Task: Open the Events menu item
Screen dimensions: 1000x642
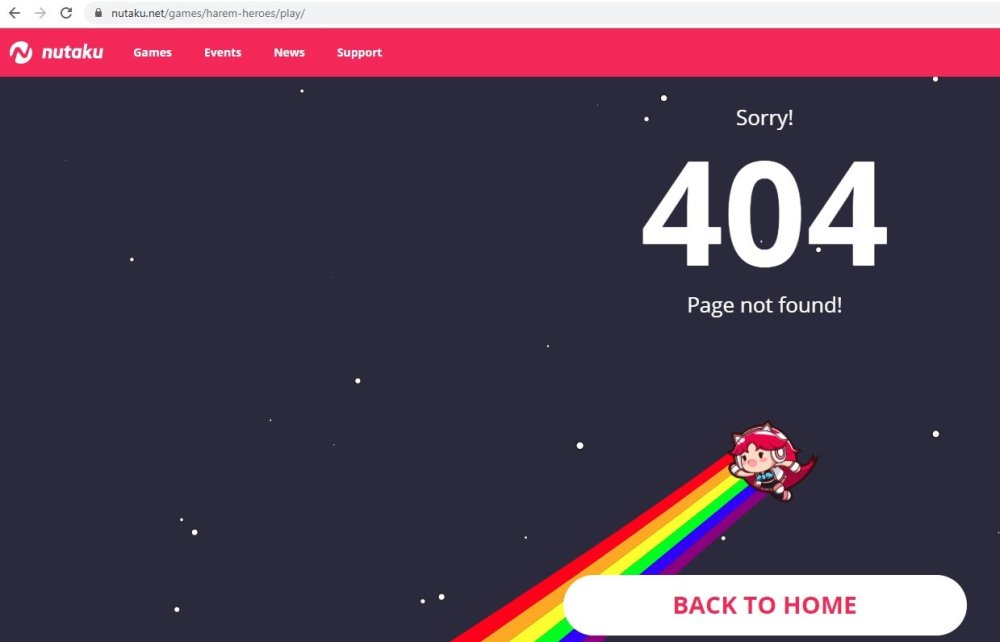Action: point(223,52)
